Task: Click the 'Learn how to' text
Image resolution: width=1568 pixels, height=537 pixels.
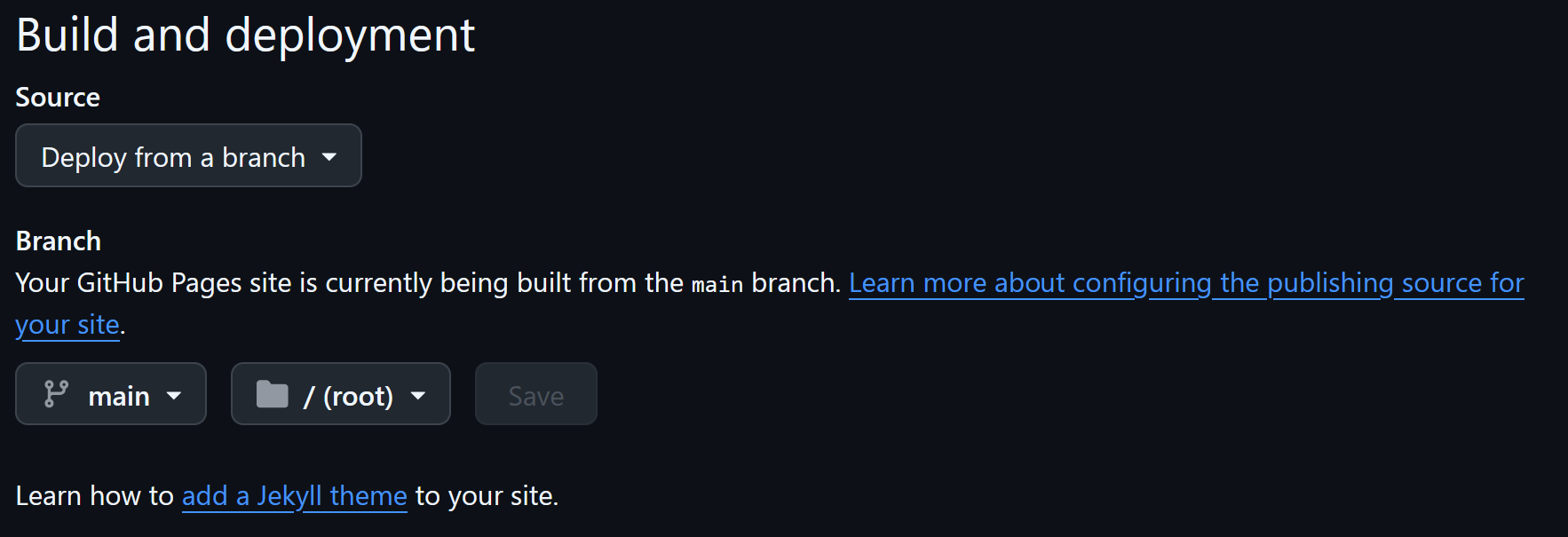Action: [95, 496]
